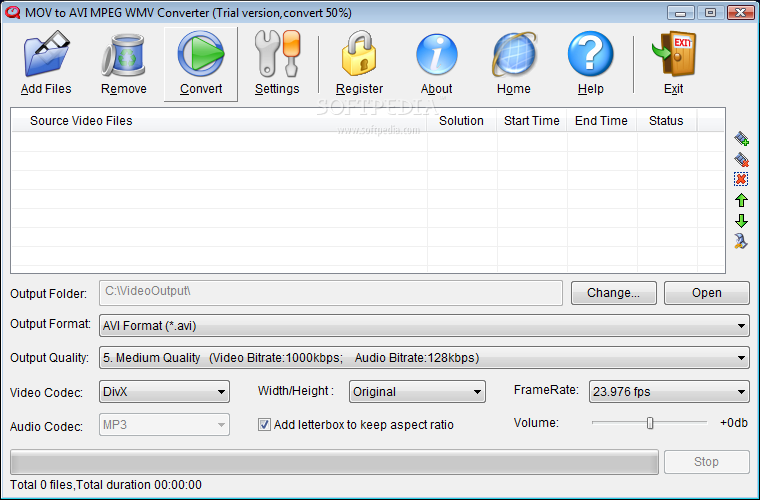Click the +0db volume value

[734, 423]
